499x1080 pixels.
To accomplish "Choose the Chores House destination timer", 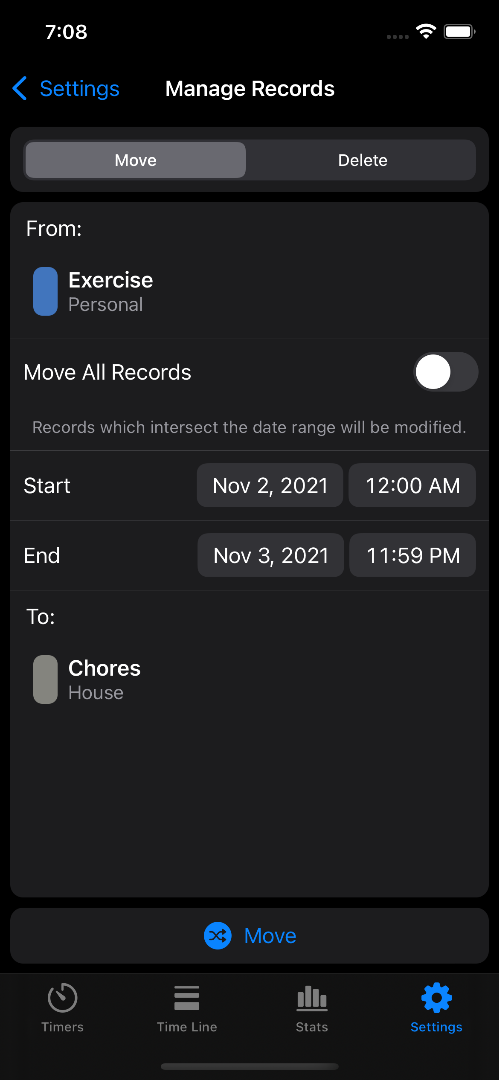I will (250, 679).
